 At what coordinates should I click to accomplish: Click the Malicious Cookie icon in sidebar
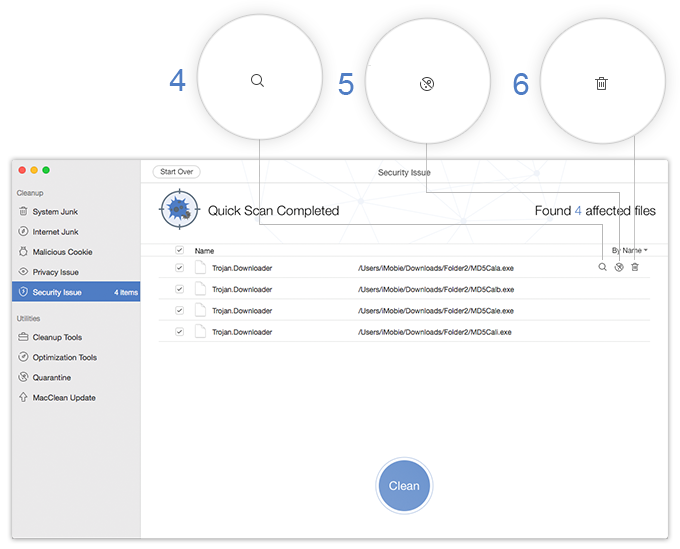[x=23, y=252]
